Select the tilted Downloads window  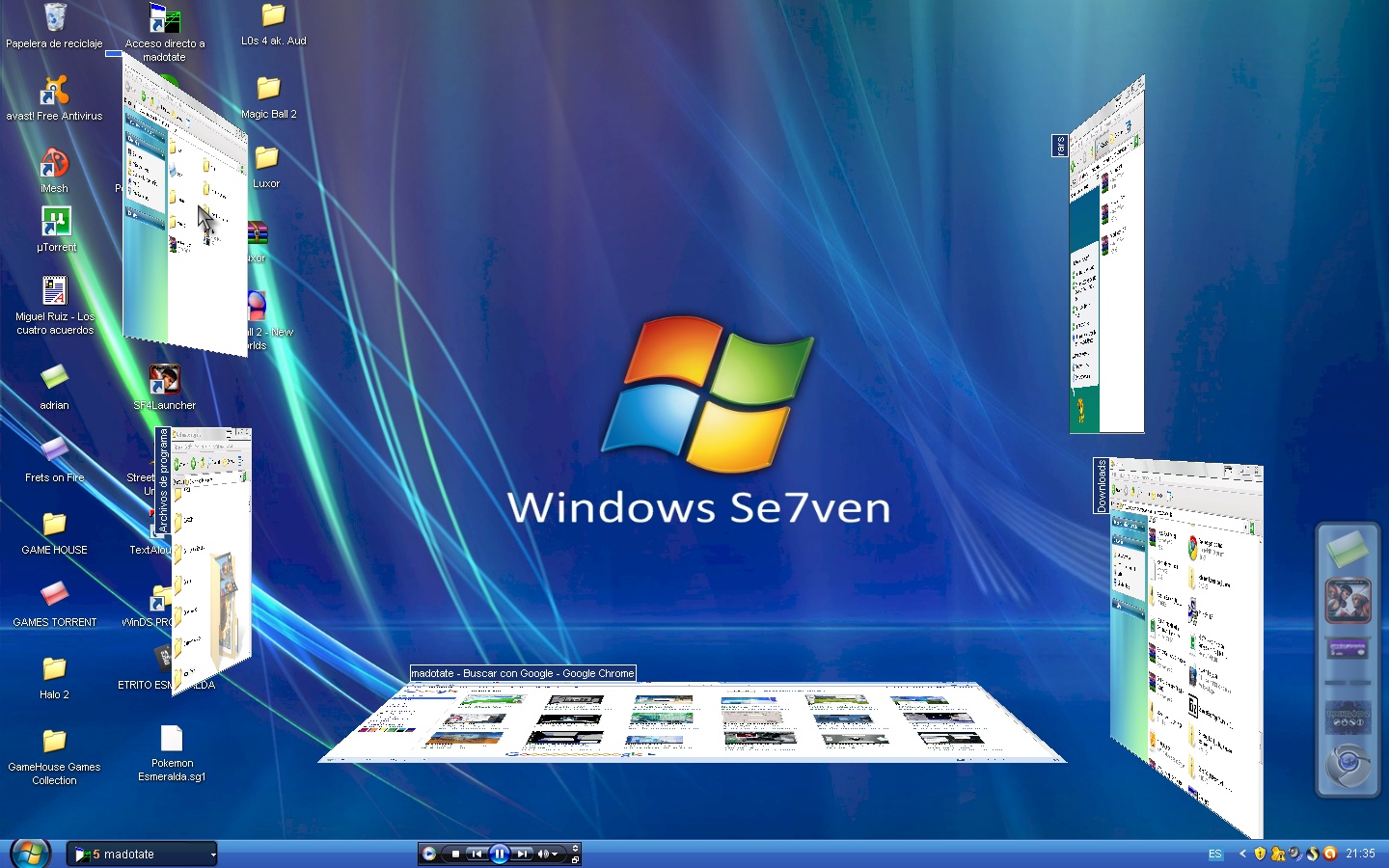[x=1186, y=646]
